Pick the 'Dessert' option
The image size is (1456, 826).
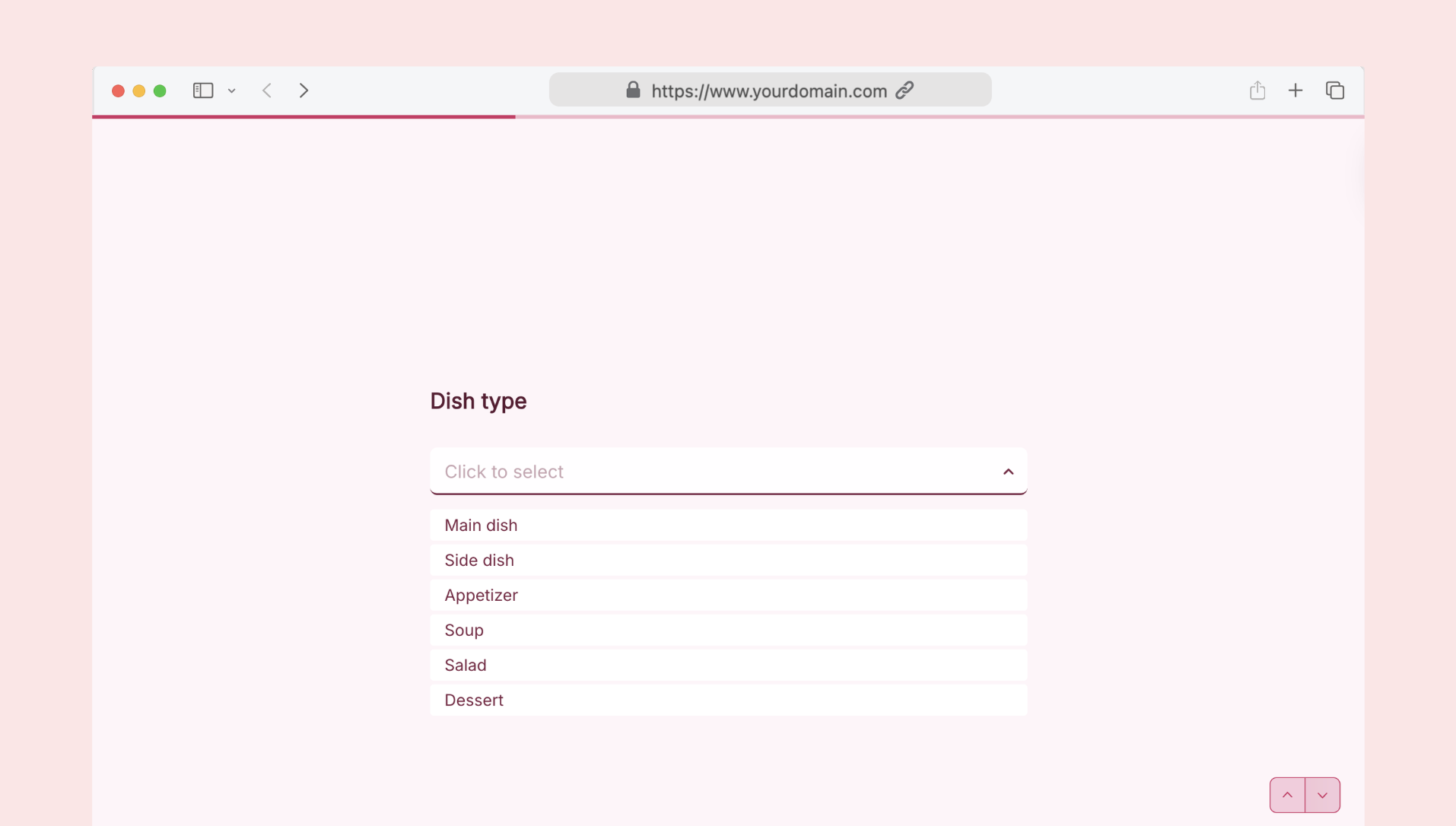(728, 701)
